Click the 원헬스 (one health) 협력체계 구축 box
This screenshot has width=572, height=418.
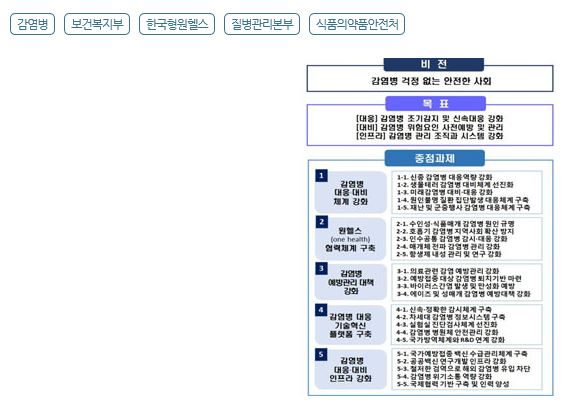pyautogui.click(x=351, y=239)
